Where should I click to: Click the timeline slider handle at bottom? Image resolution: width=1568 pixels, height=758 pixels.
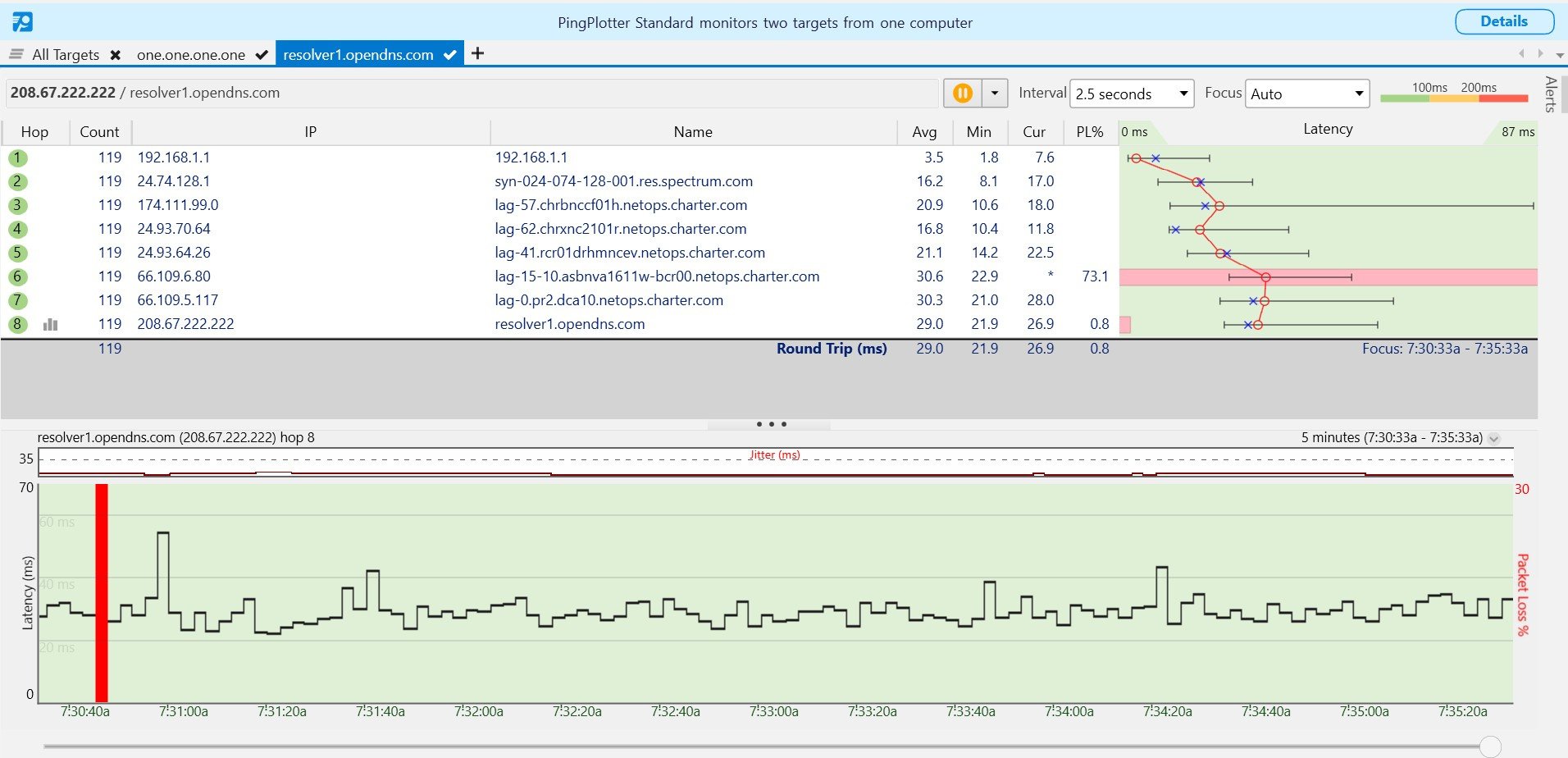[1490, 747]
